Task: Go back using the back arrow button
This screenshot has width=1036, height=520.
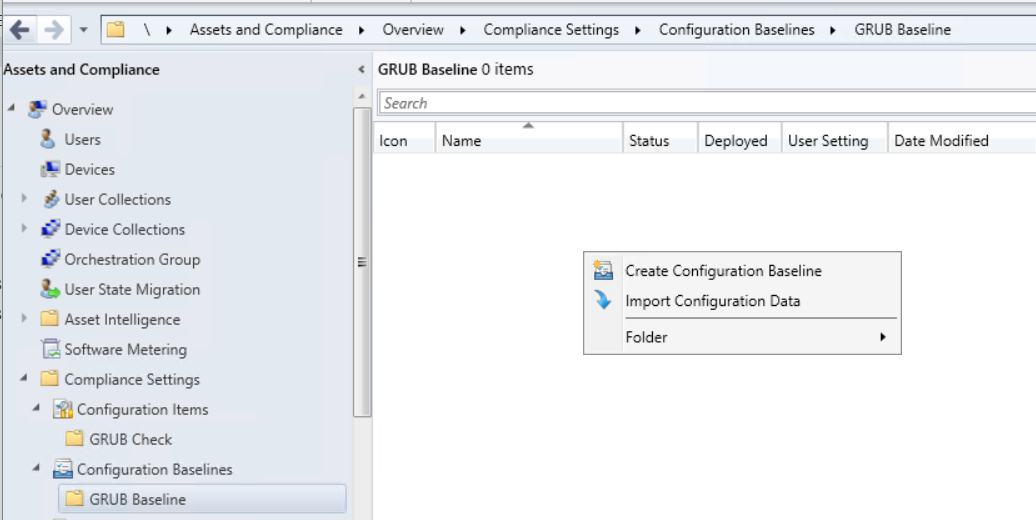Action: pos(20,30)
